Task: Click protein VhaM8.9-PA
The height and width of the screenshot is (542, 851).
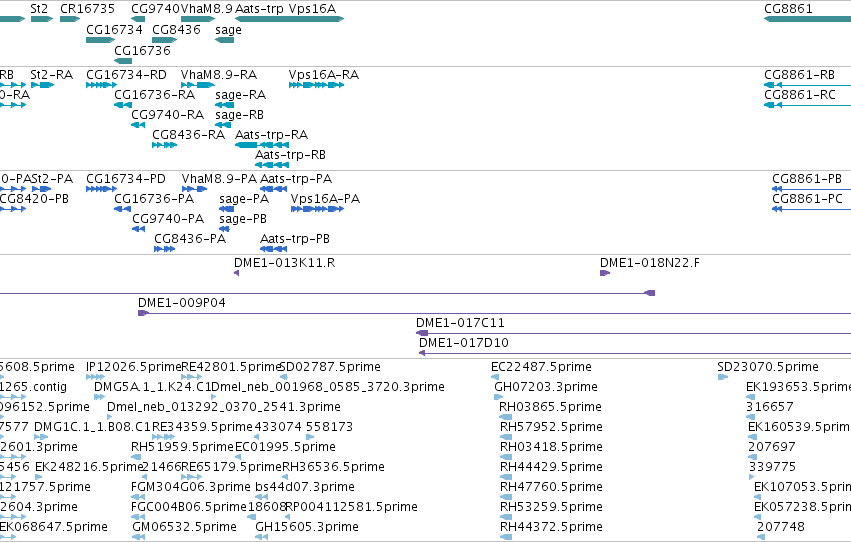Action: [195, 189]
